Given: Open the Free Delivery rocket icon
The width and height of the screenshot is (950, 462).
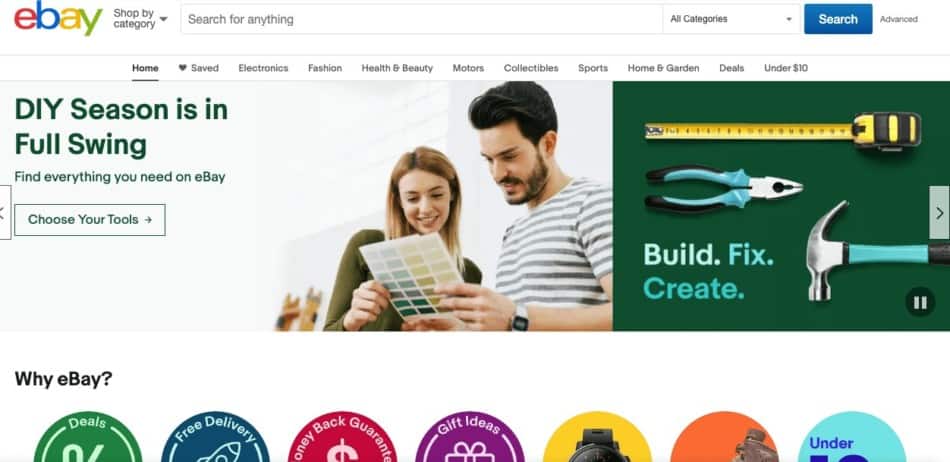Looking at the screenshot, I should pyautogui.click(x=215, y=437).
